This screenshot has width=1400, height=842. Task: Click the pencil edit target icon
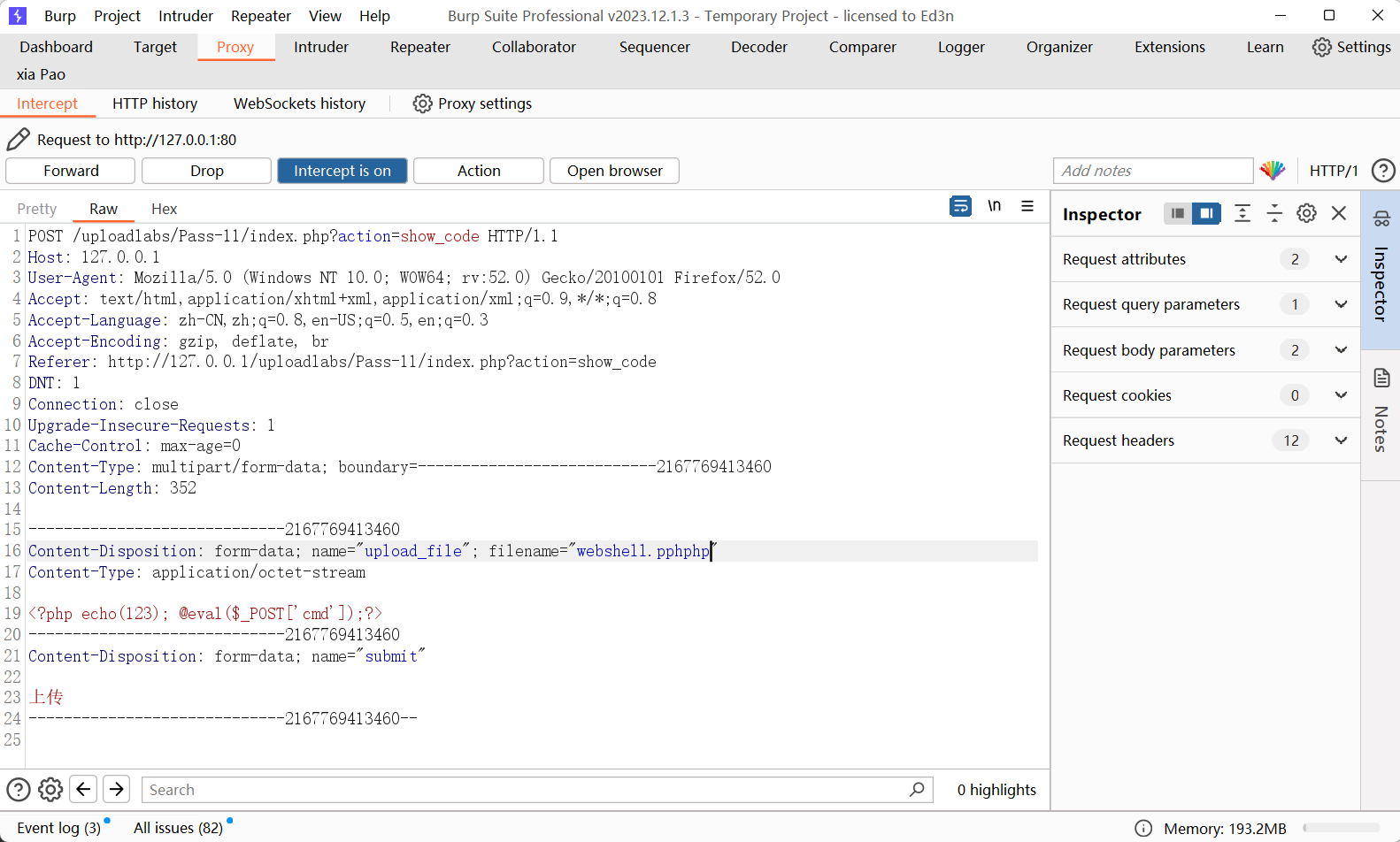(18, 139)
